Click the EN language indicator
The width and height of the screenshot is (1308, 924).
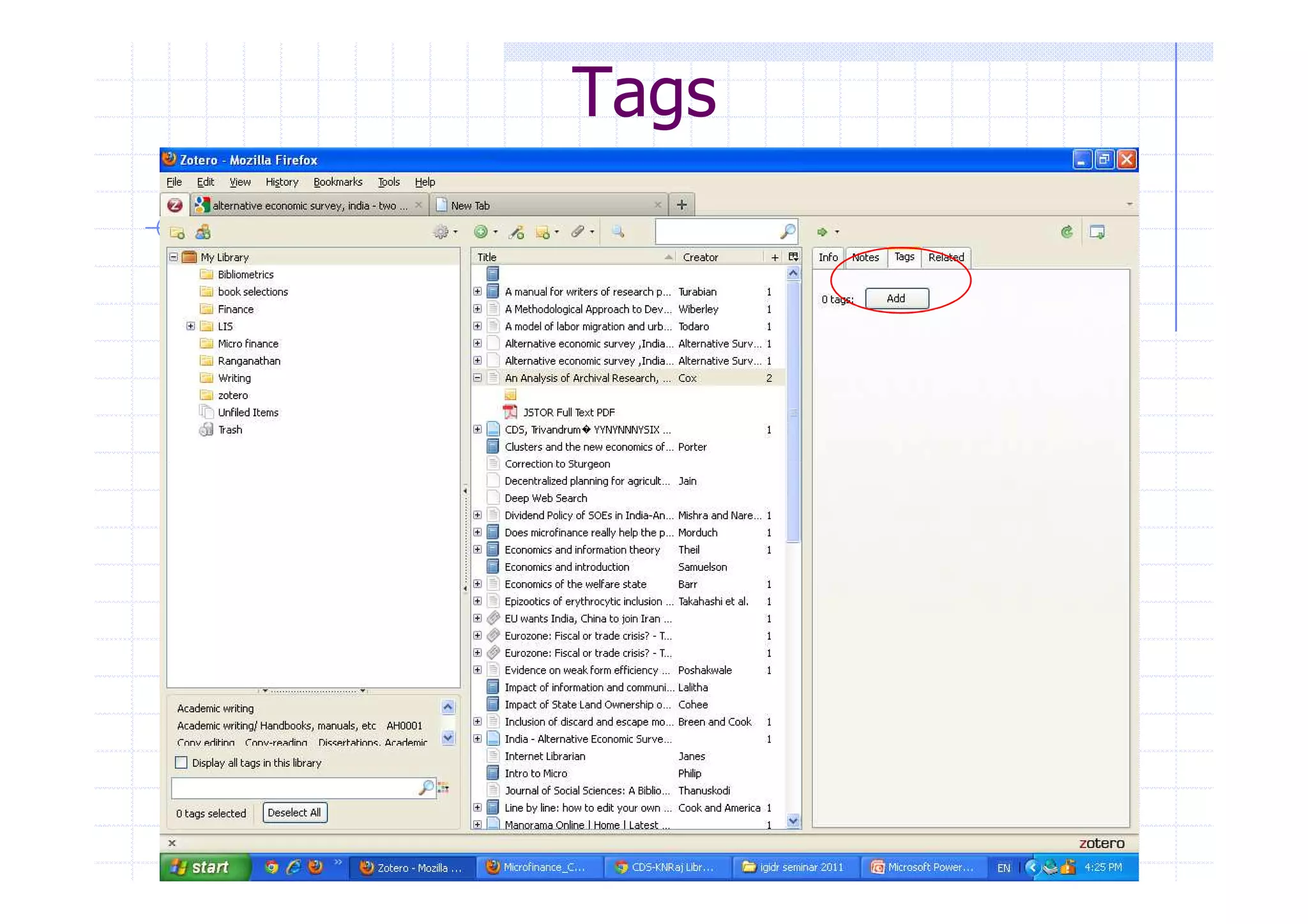coord(1004,868)
